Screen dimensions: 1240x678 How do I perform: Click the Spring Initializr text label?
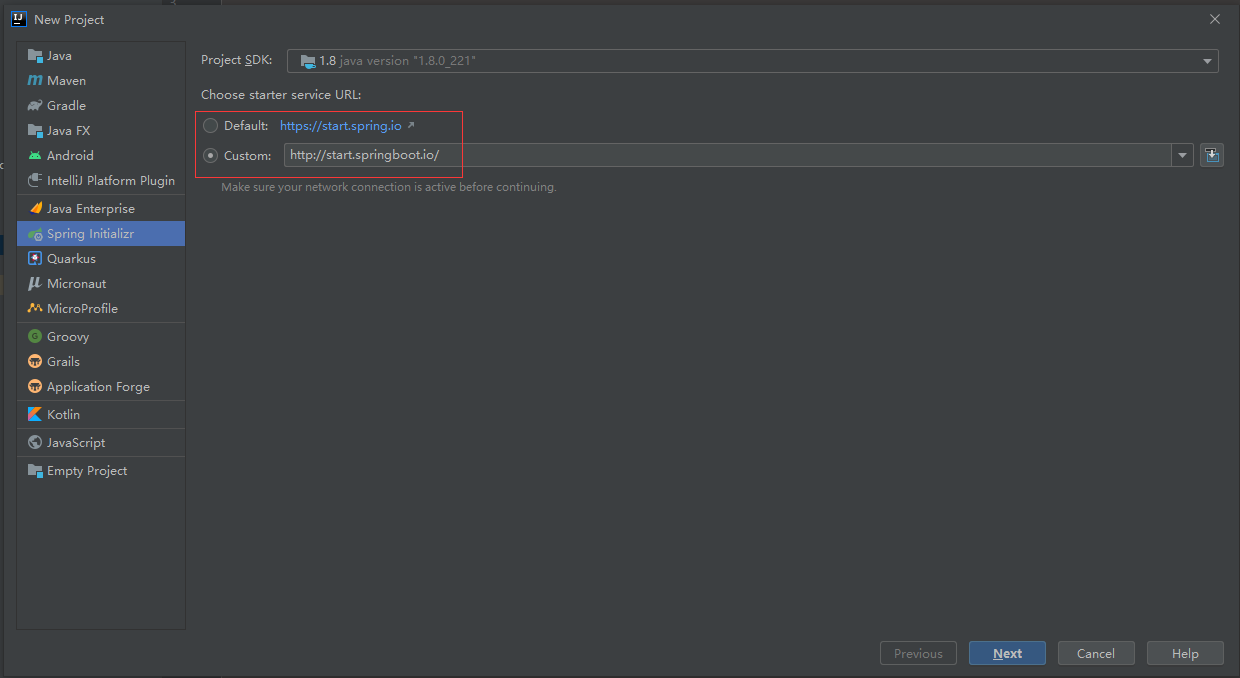(90, 234)
